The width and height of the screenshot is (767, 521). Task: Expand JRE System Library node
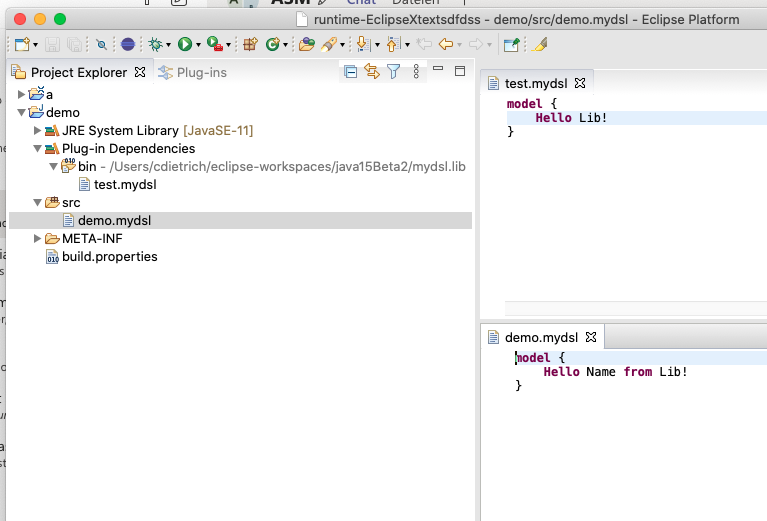coord(37,130)
